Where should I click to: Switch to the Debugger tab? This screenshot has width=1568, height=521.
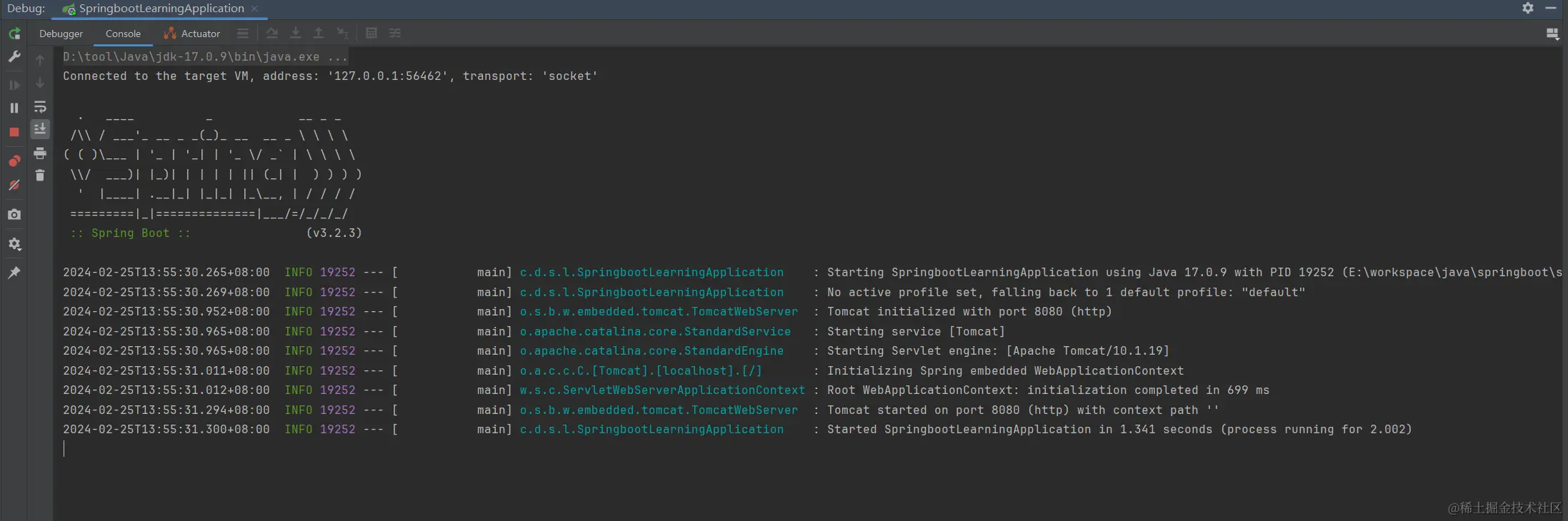pyautogui.click(x=61, y=34)
